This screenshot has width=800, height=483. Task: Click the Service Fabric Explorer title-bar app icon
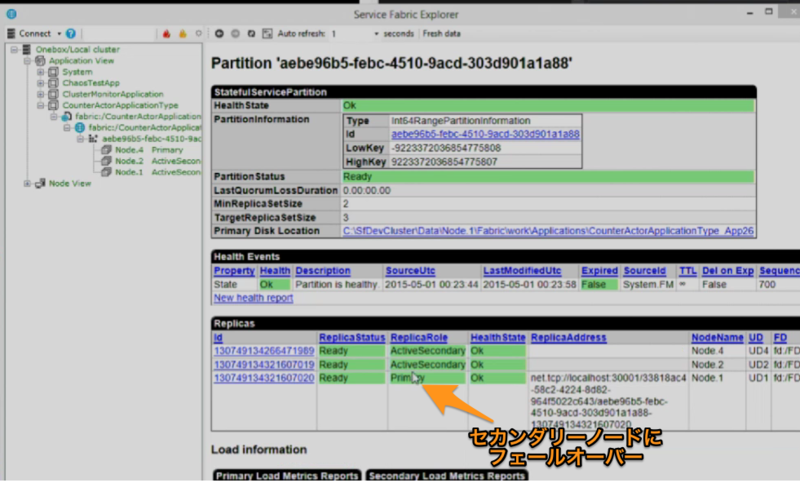click(11, 14)
